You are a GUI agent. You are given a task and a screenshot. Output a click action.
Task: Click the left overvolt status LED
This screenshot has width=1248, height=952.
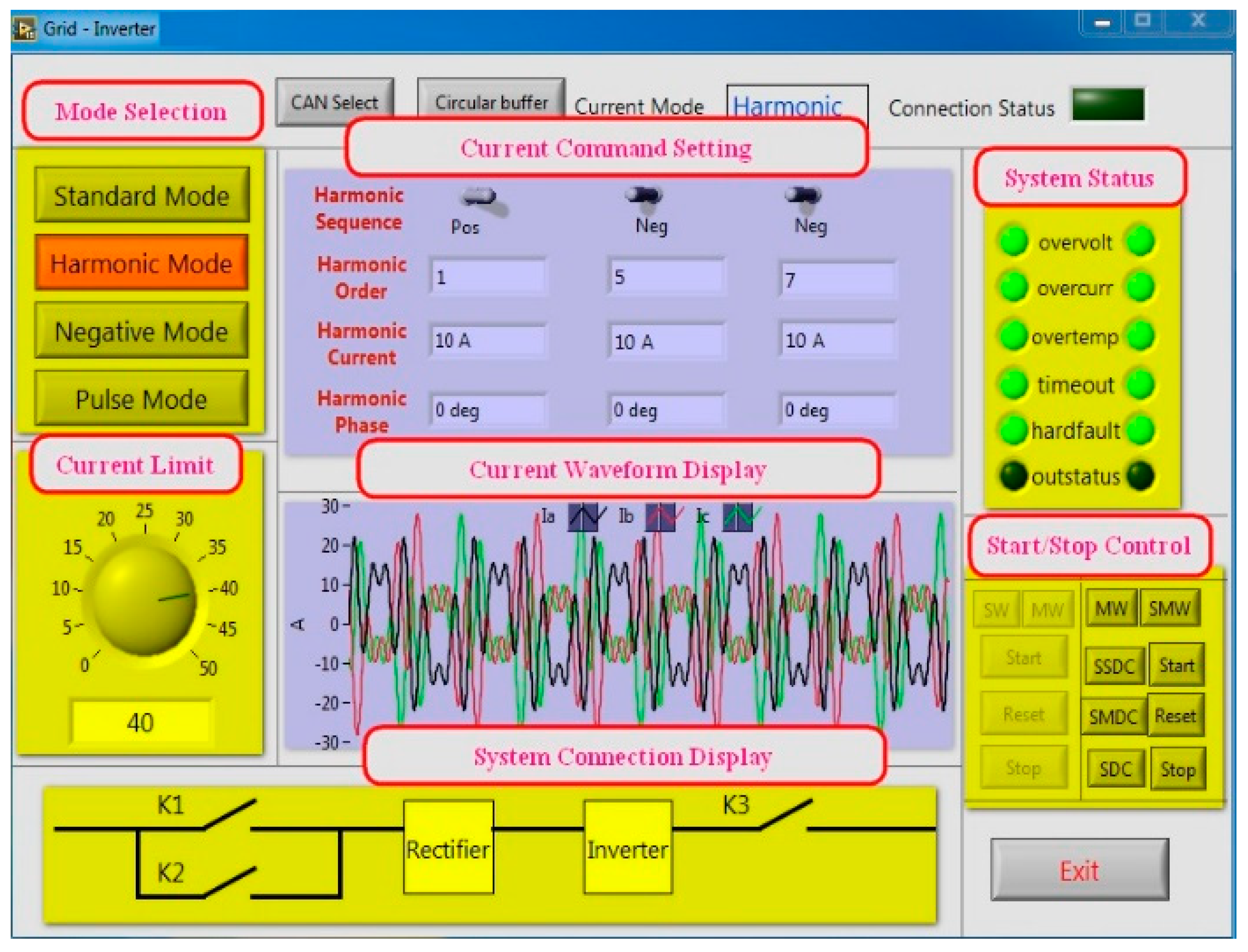[x=1013, y=240]
